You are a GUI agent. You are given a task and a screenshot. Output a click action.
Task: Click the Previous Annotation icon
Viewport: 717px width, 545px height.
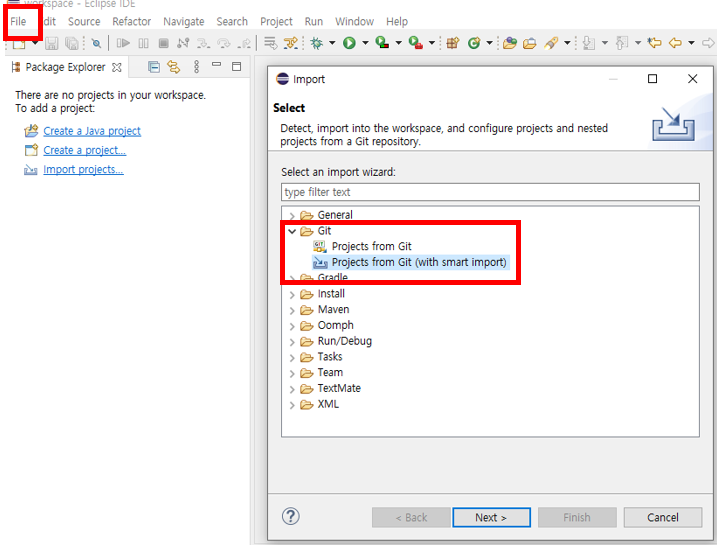click(x=622, y=43)
